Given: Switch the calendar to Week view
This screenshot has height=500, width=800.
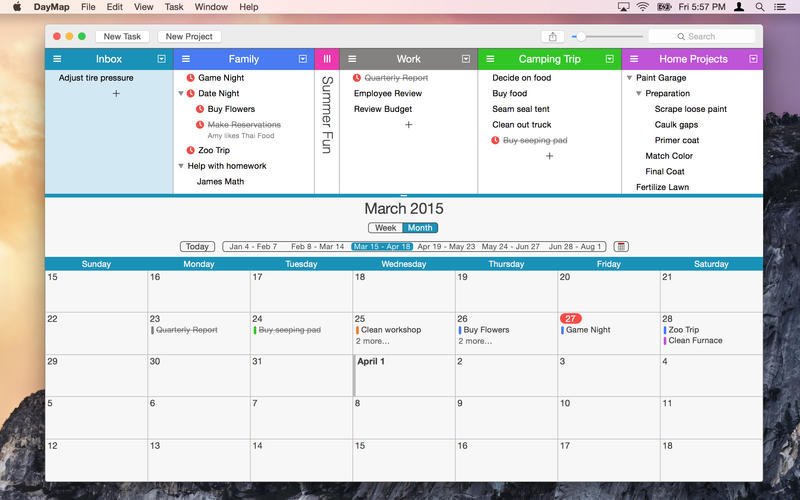Looking at the screenshot, I should pos(385,228).
